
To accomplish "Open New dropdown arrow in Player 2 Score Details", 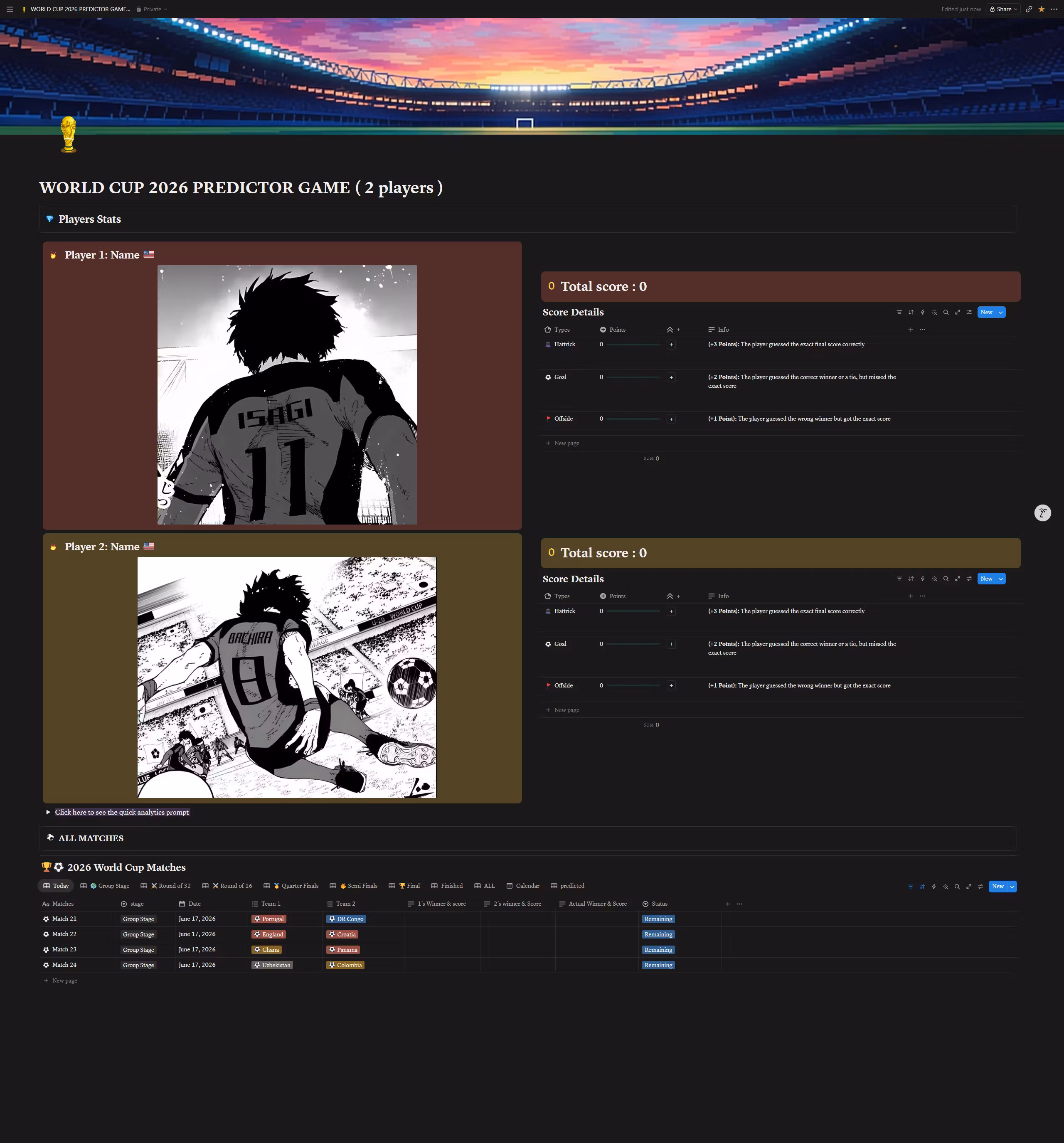I will [x=1001, y=579].
